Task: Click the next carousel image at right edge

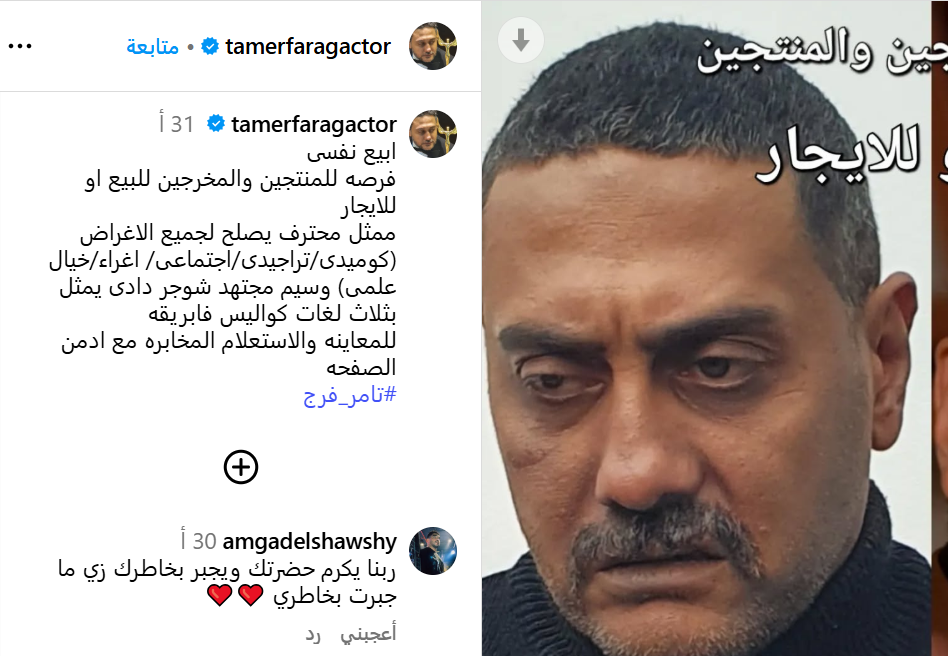Action: coord(940,328)
